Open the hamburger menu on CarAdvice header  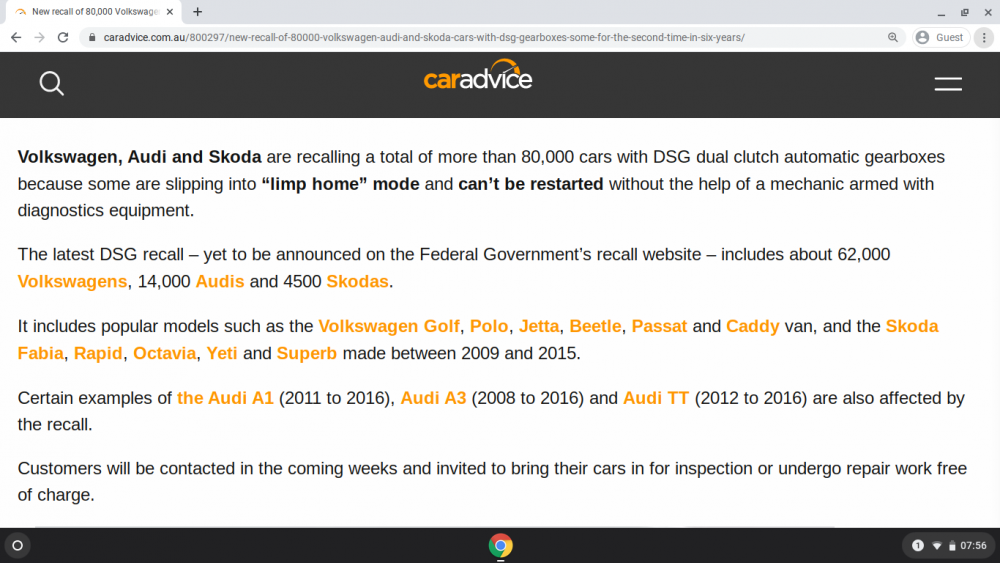(x=948, y=84)
